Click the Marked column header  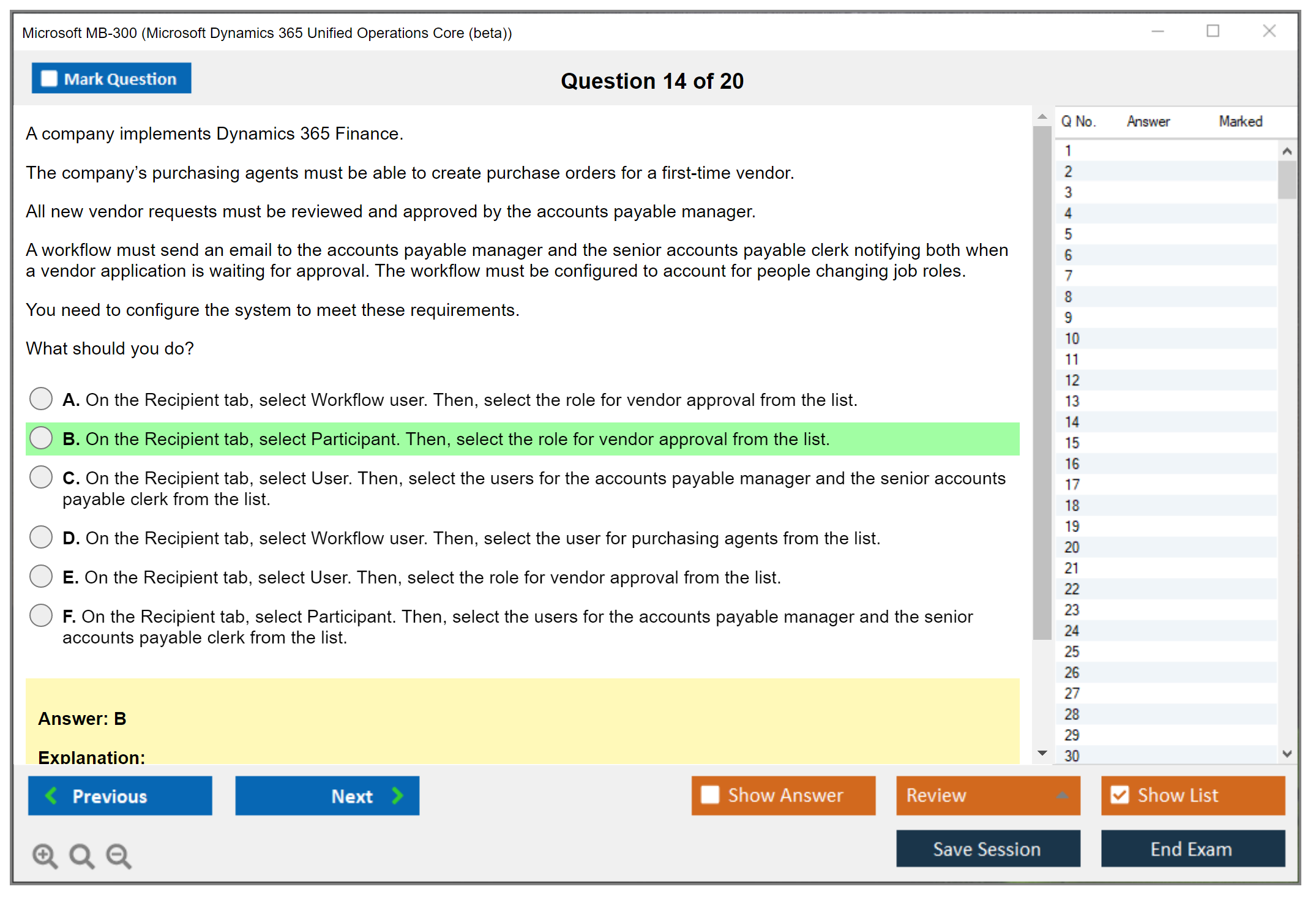click(x=1240, y=121)
